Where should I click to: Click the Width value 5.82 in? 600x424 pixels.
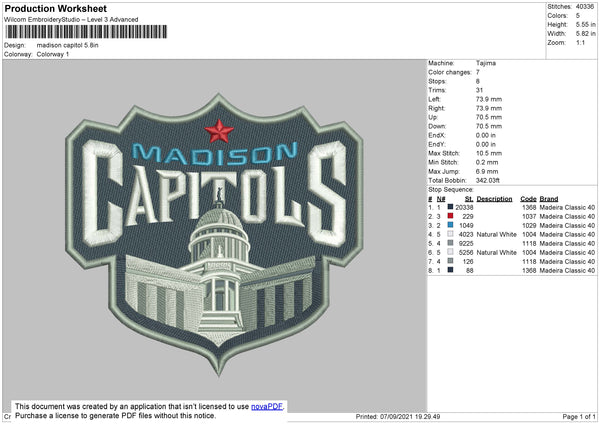point(585,34)
